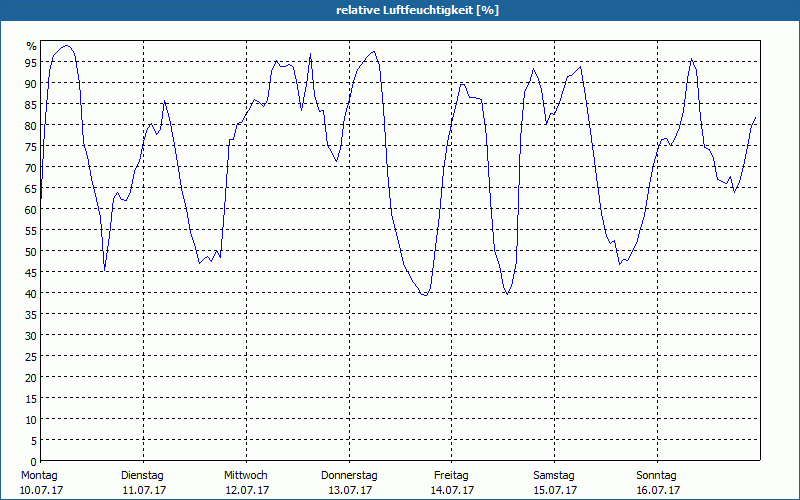800x500 pixels.
Task: Click the '95' y-axis tick label
Action: coord(30,62)
